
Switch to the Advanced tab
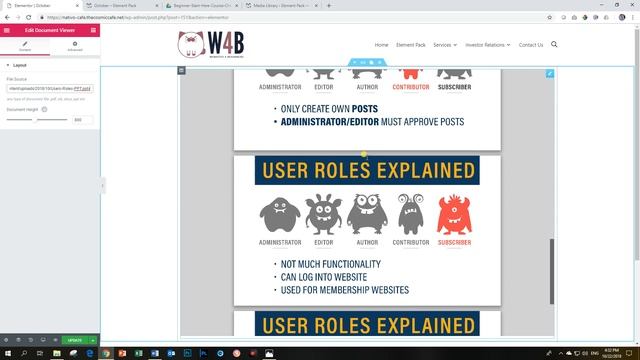coord(75,46)
